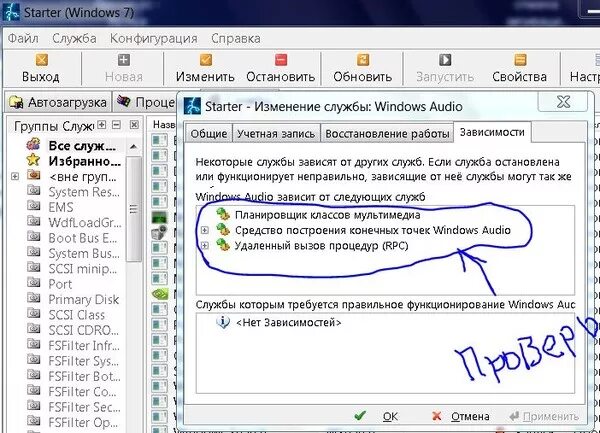This screenshot has width=600, height=433.
Task: Select FSFilter Bottom group
Action: point(85,376)
